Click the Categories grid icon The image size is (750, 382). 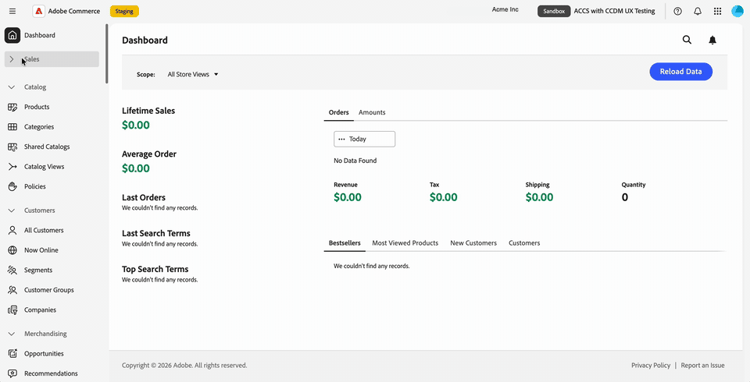click(x=12, y=127)
